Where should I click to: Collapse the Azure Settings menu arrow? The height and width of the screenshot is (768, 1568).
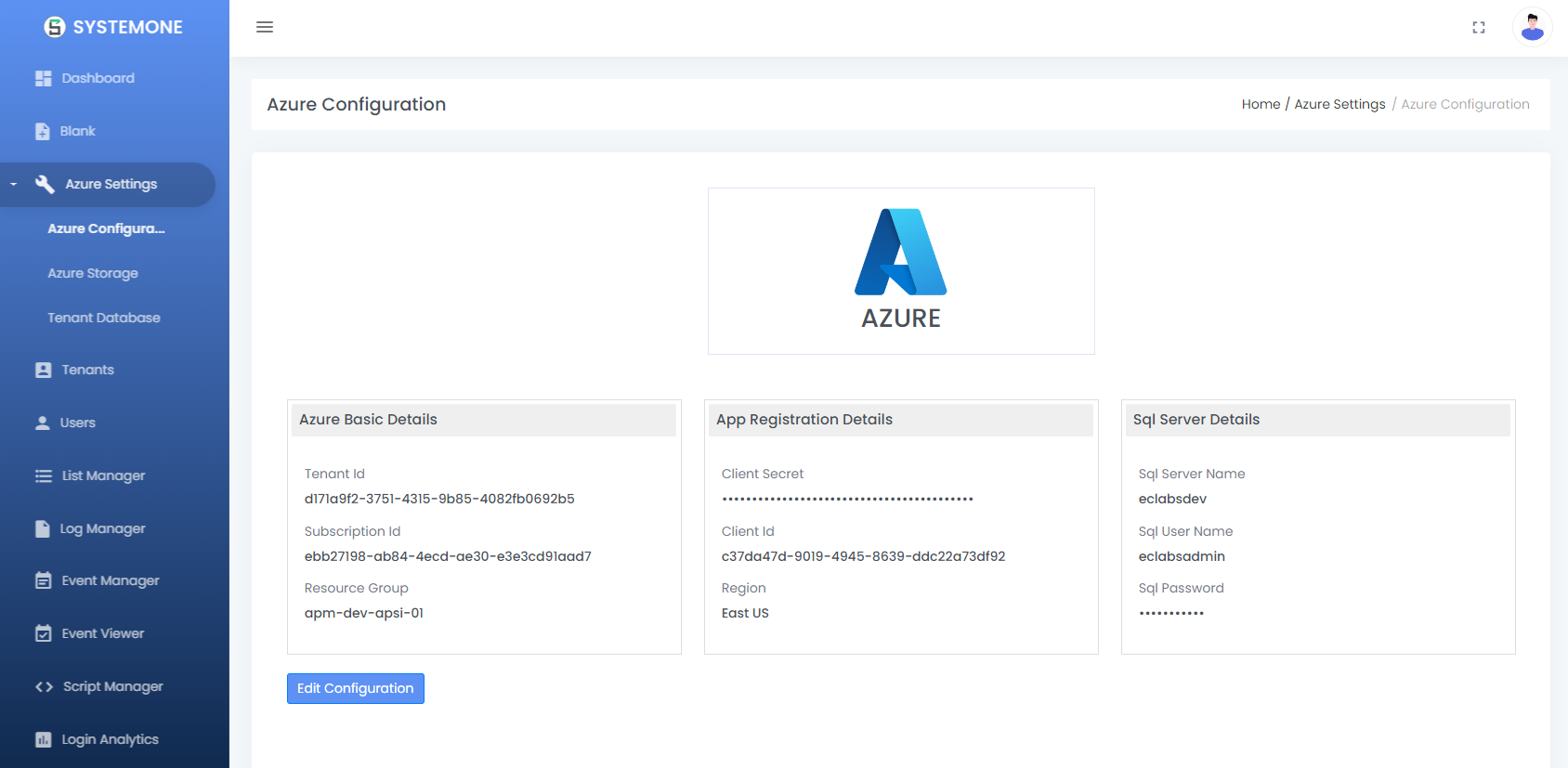[14, 185]
